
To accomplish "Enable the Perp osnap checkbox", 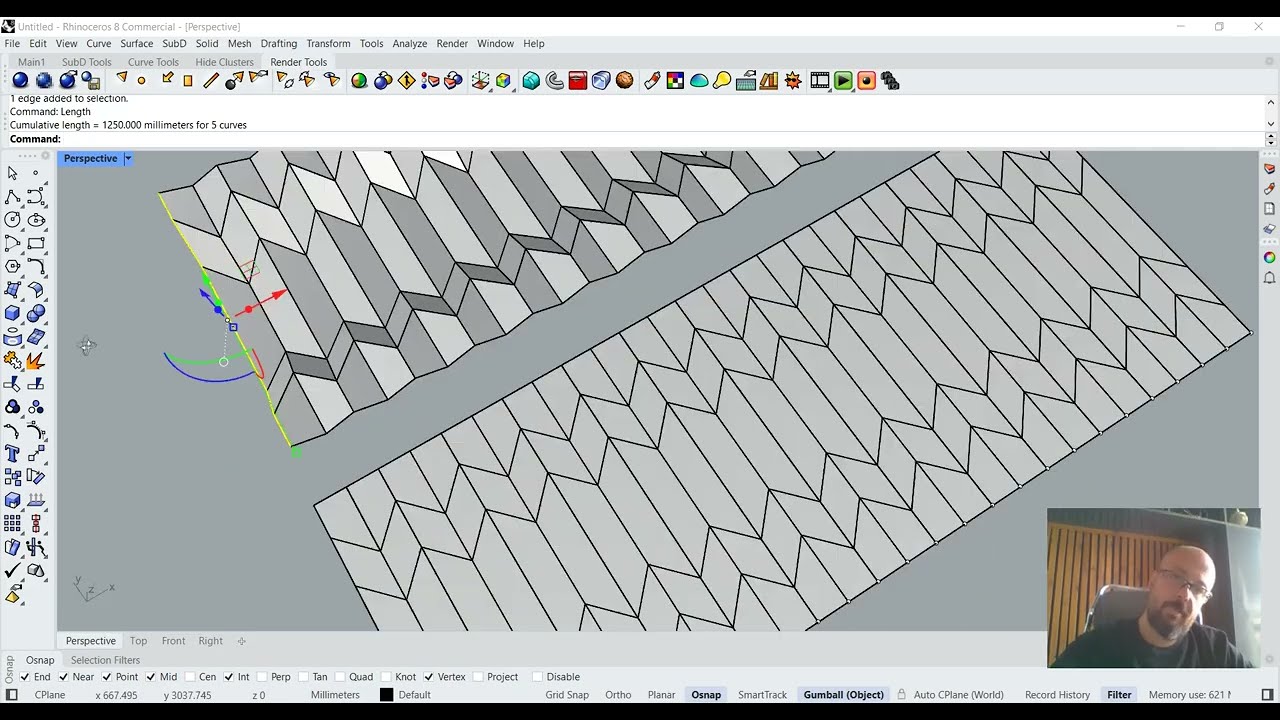I will point(263,677).
